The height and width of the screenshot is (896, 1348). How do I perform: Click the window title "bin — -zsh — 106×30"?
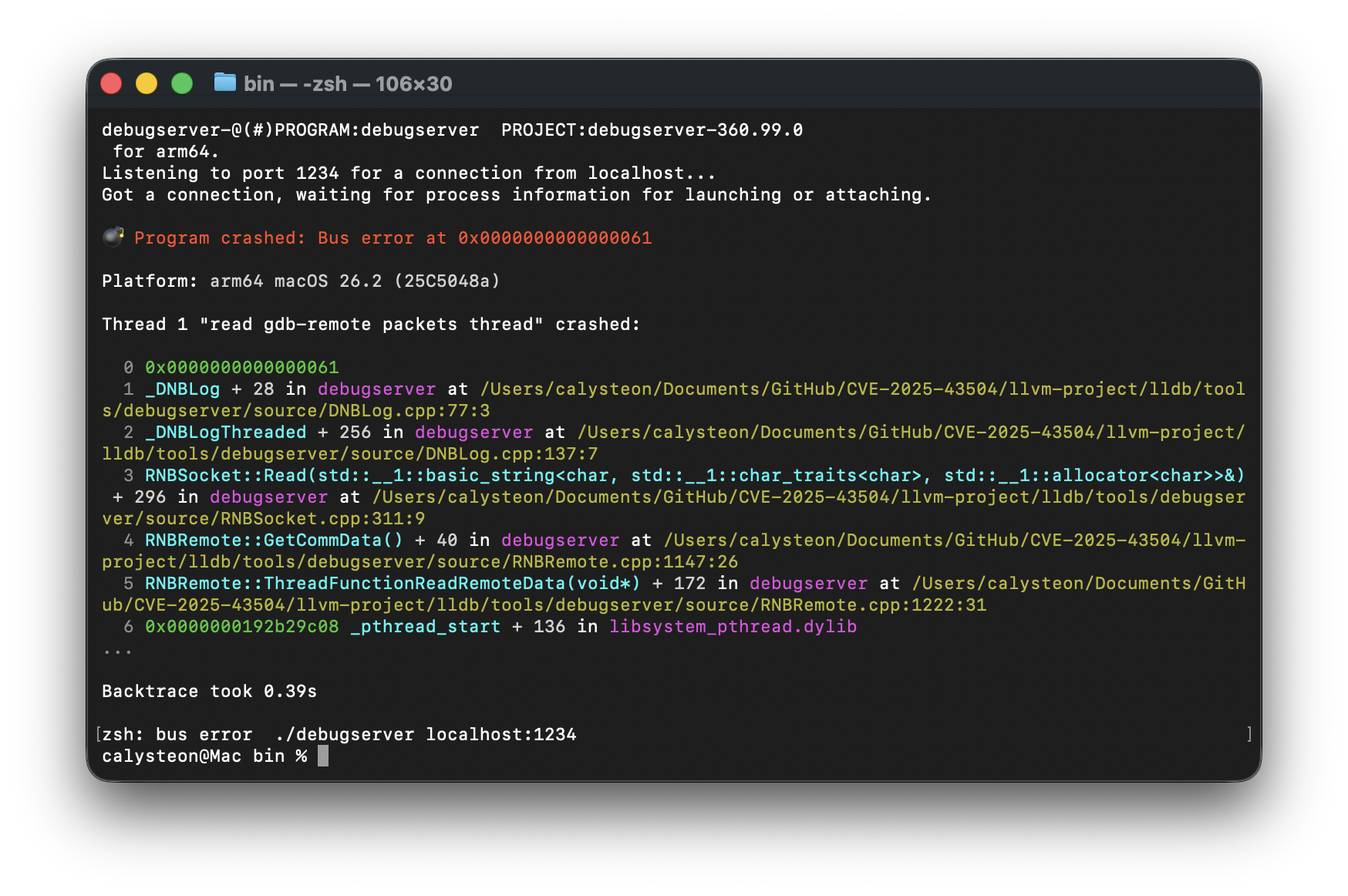347,83
